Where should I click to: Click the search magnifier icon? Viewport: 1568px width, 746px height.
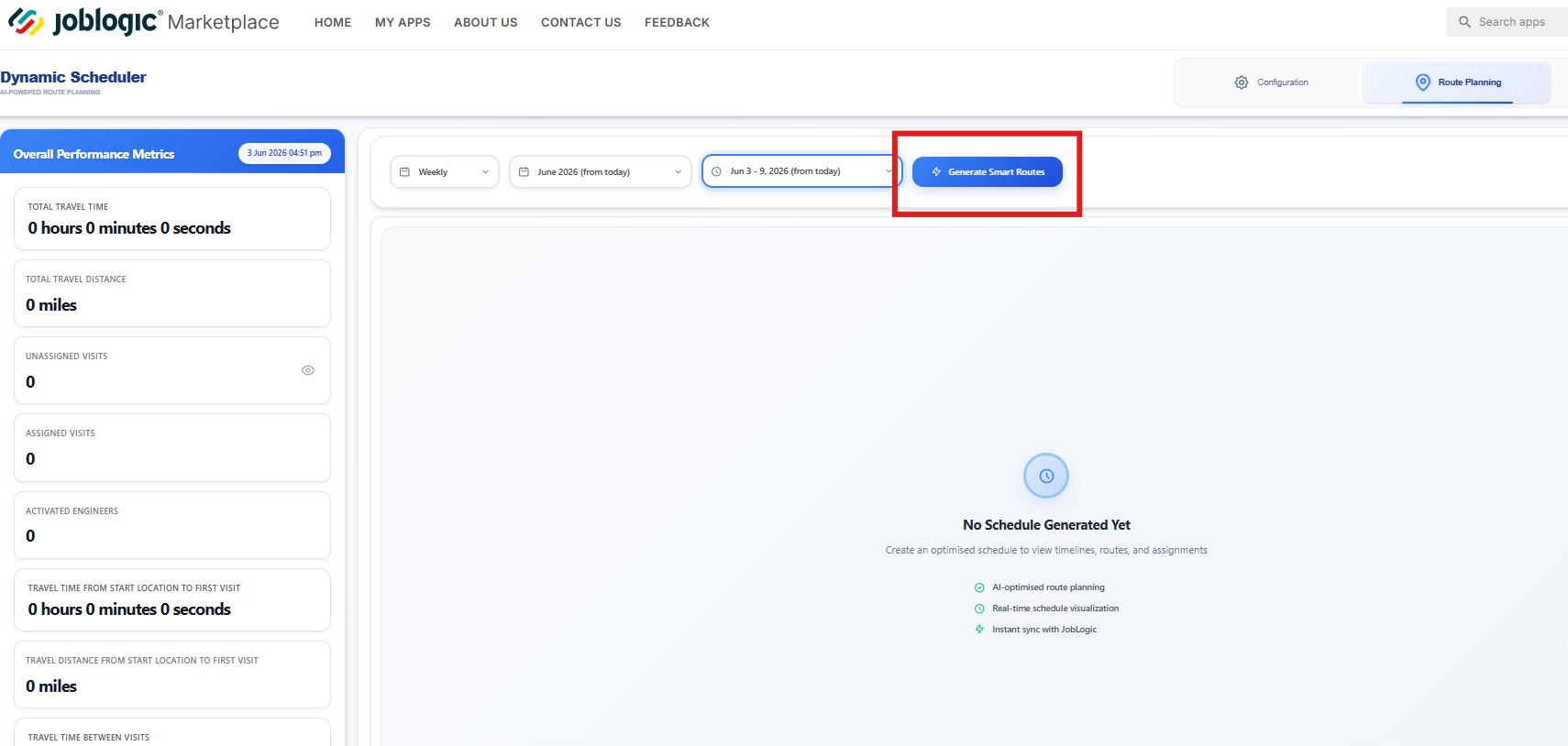pos(1464,22)
